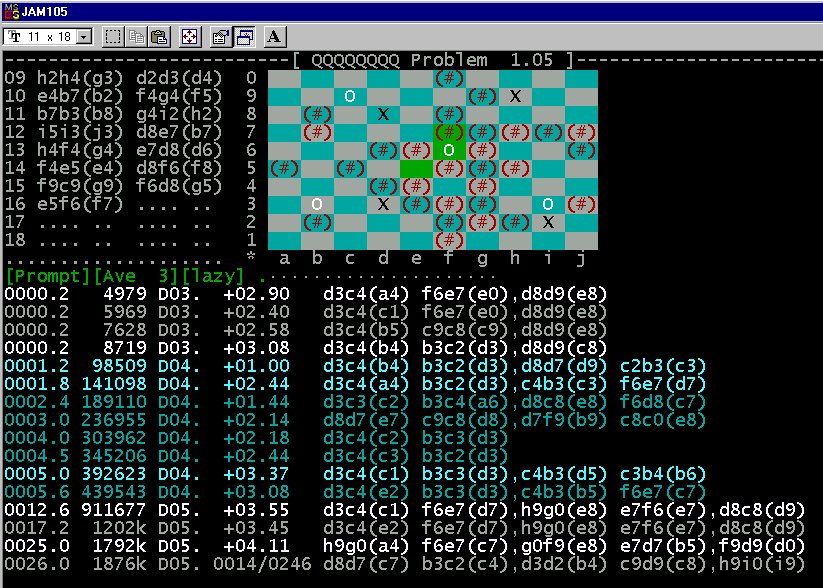Click the bright green square on the board
The height and width of the screenshot is (588, 823).
point(416,168)
